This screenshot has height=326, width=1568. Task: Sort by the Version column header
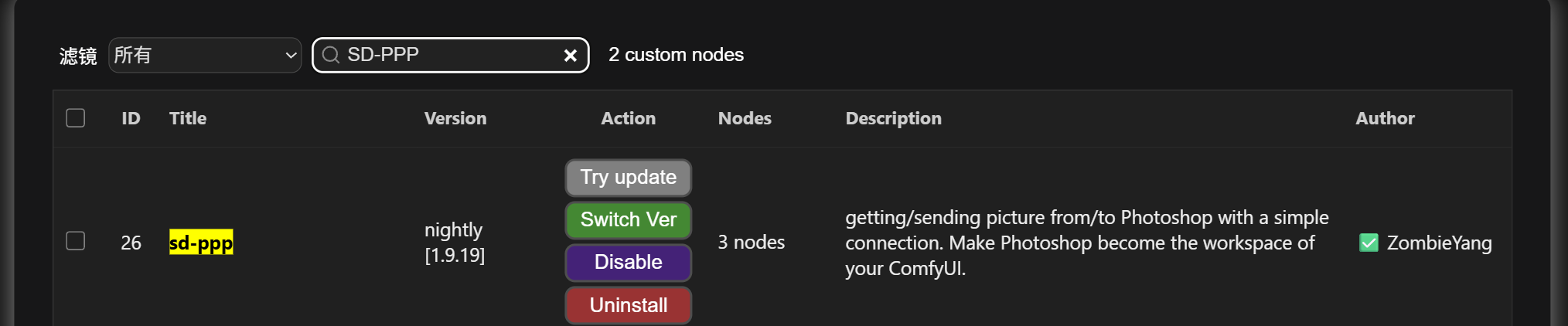pos(455,118)
